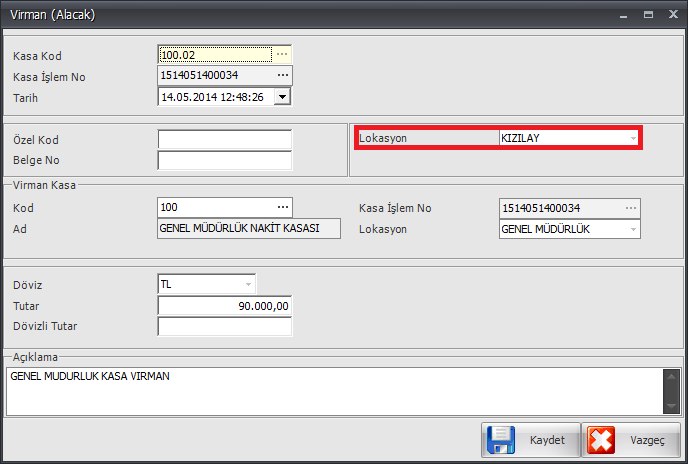Click the red X icon on Vazgeç
This screenshot has height=464, width=688.
pyautogui.click(x=601, y=440)
